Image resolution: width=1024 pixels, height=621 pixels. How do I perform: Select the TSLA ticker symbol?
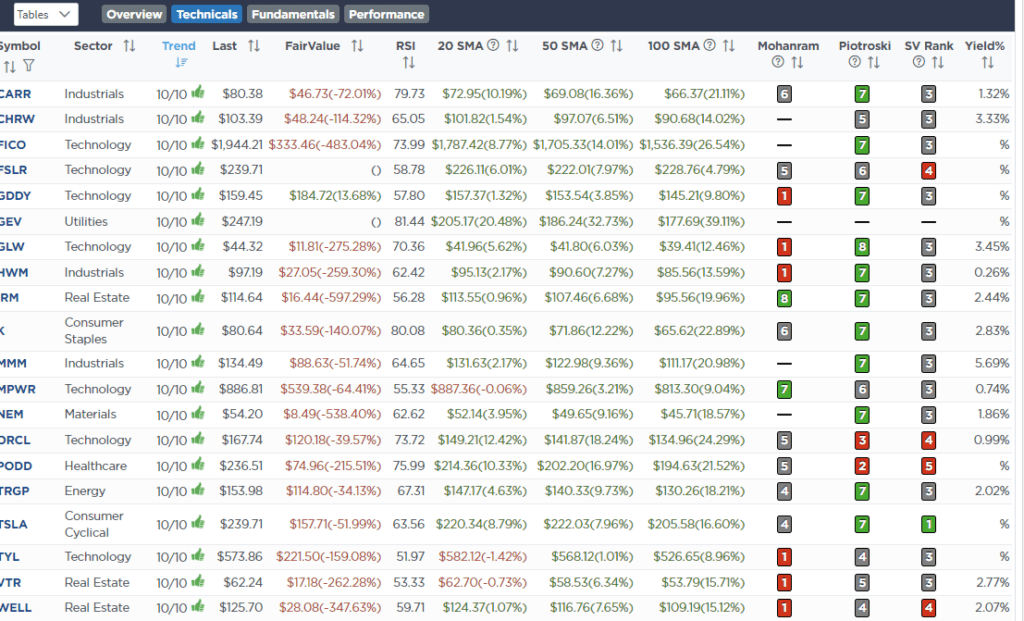(x=11, y=524)
